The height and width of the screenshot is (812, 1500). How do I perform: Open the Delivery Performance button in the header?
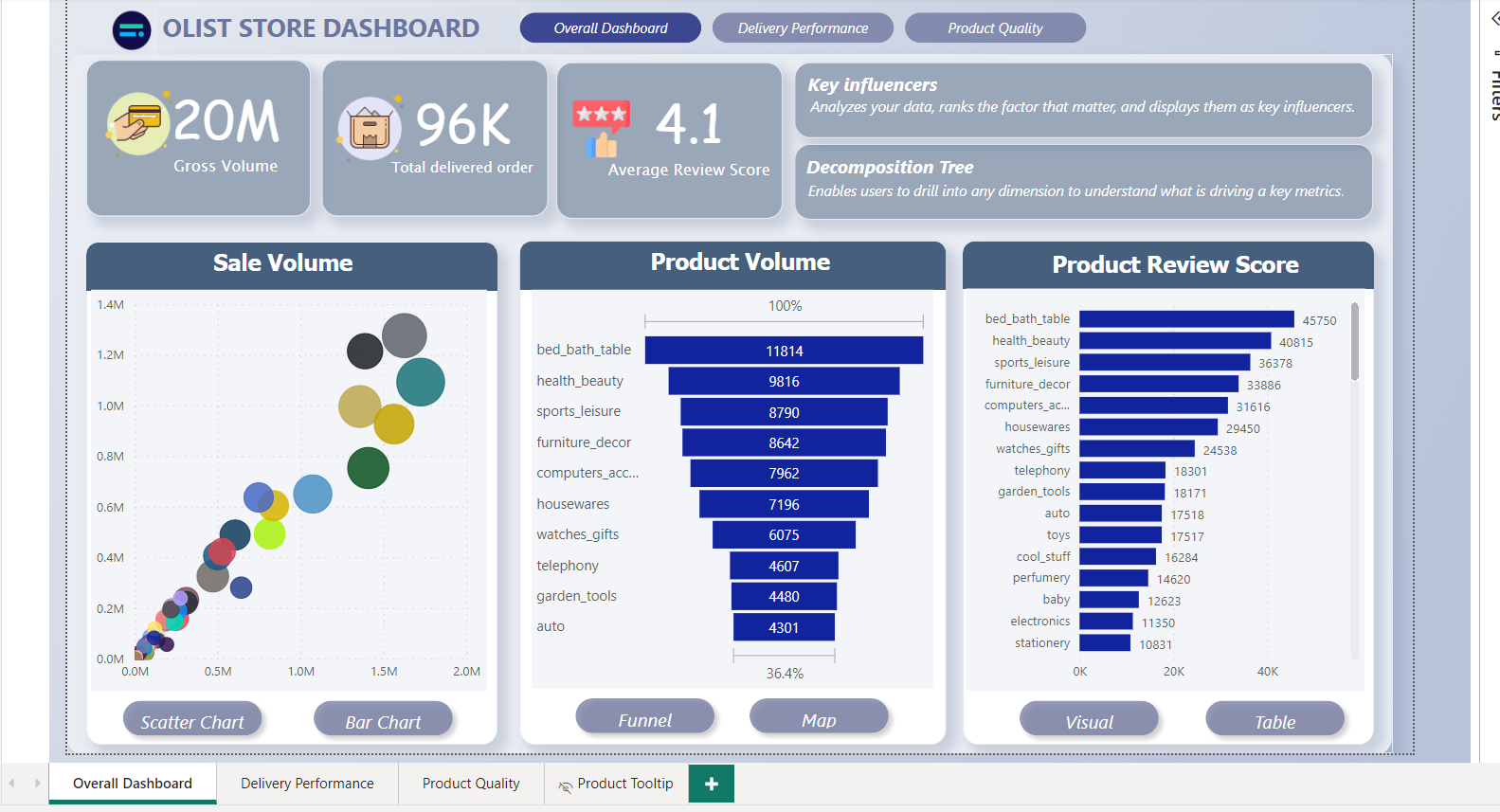(803, 28)
